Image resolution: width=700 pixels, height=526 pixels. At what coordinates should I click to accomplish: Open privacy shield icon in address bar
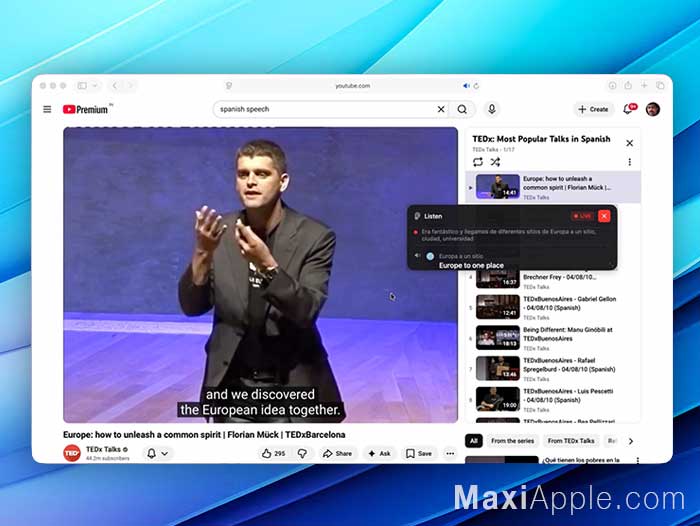point(229,86)
